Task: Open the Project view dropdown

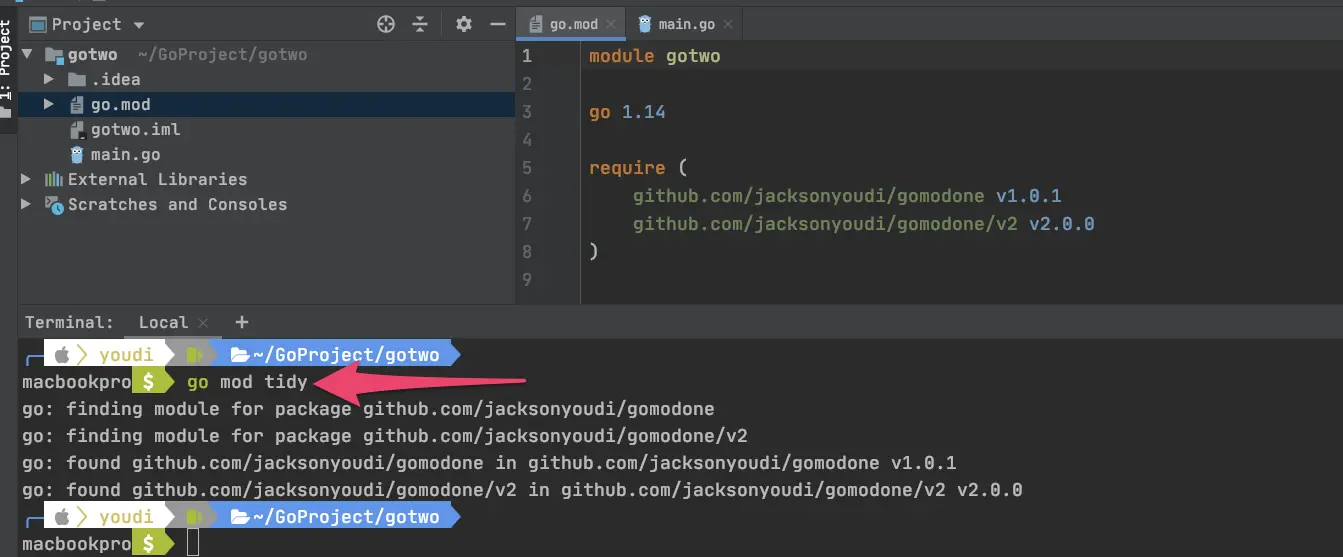Action: (138, 25)
